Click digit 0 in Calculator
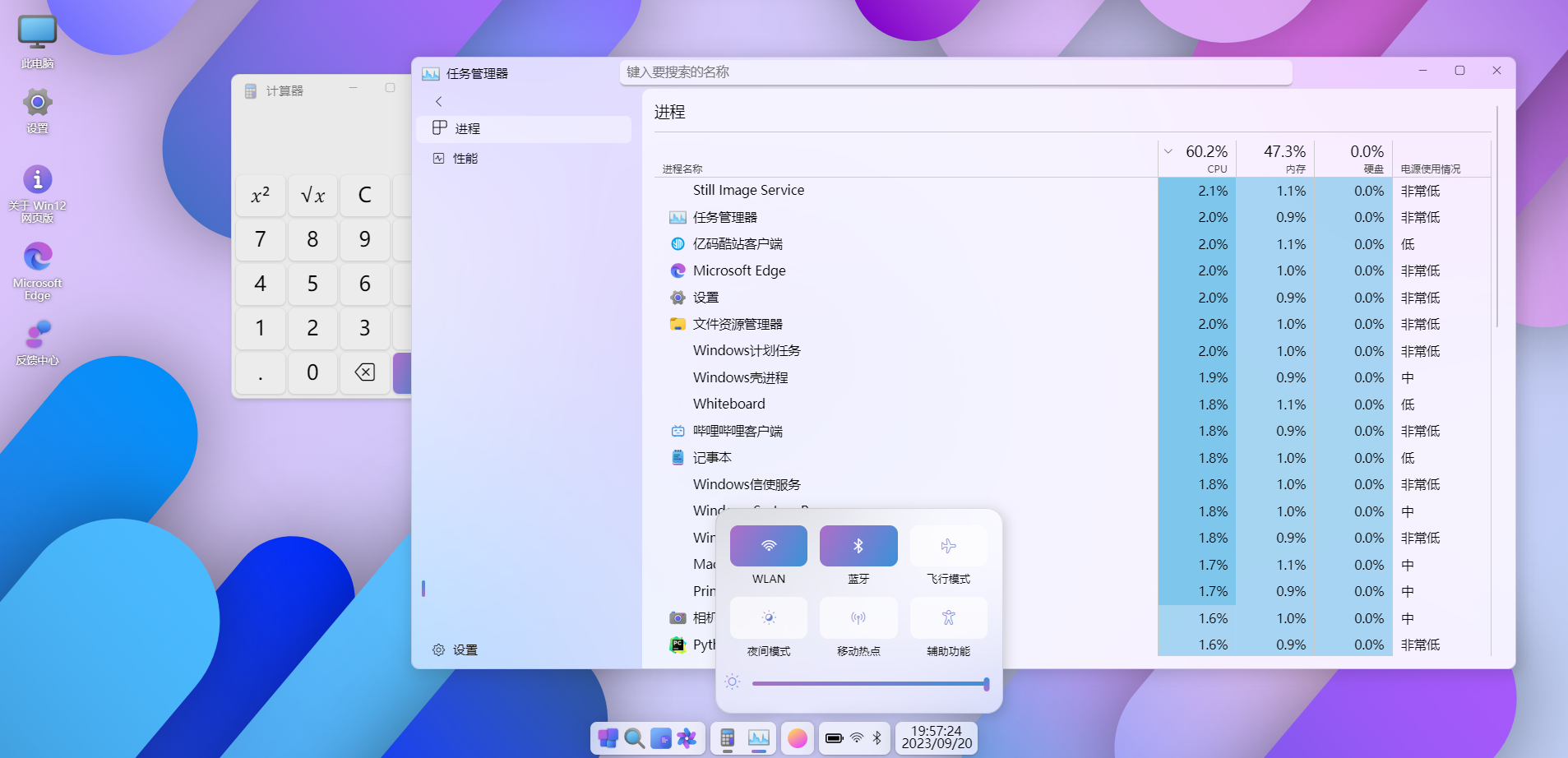 click(x=312, y=372)
